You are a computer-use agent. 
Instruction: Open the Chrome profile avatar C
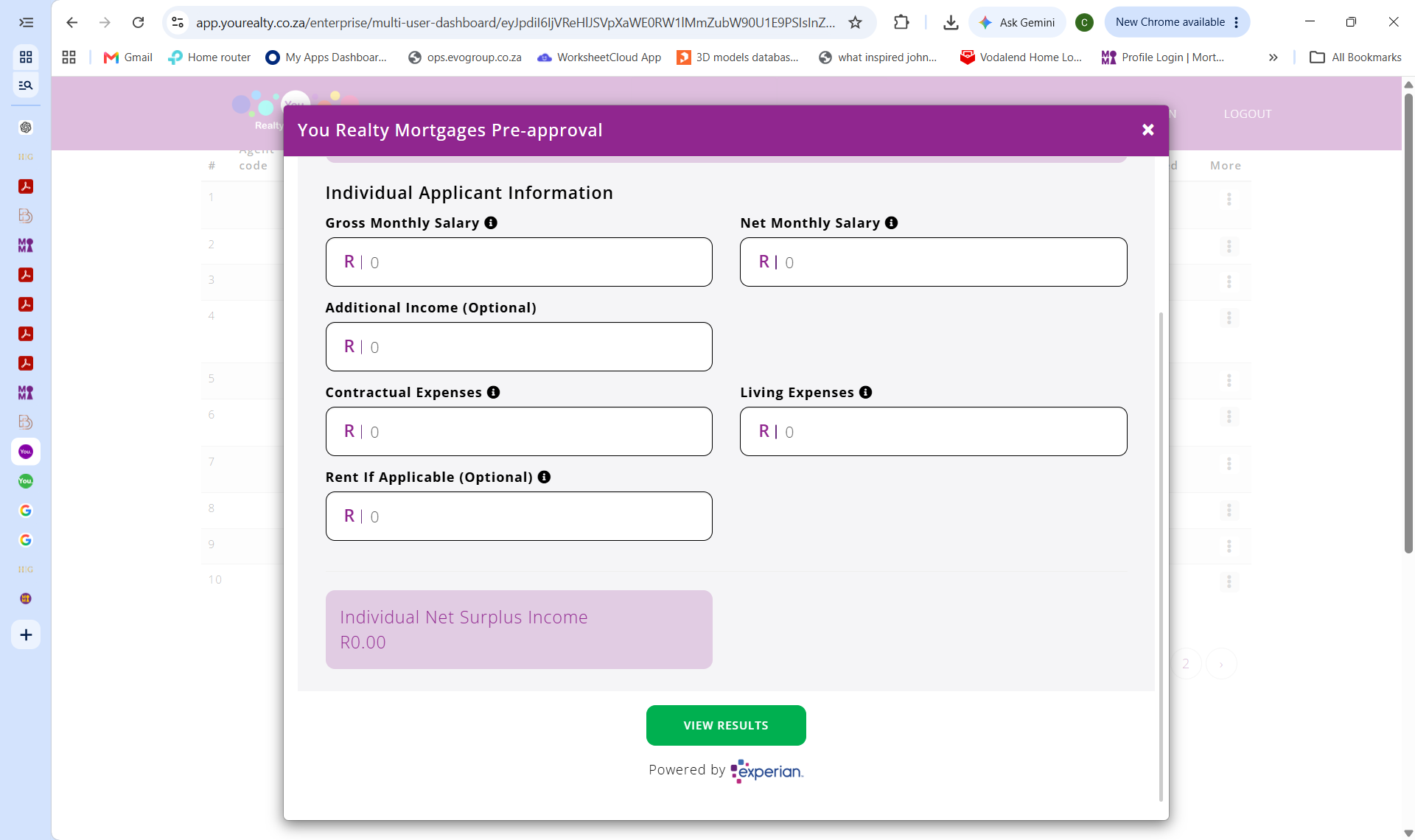pyautogui.click(x=1084, y=22)
